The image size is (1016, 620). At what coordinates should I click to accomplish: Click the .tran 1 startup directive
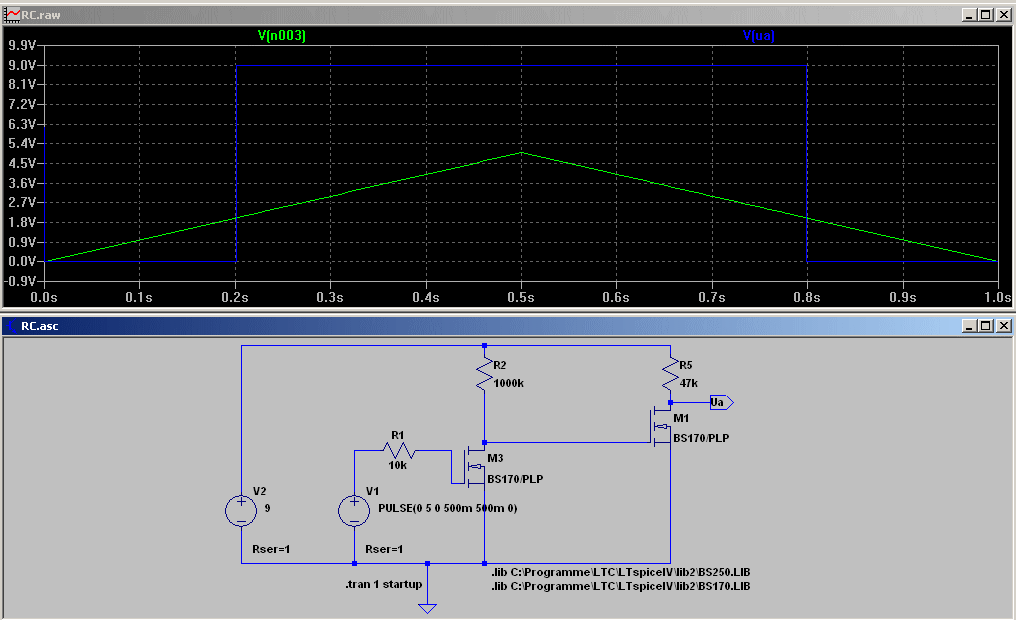pos(384,584)
